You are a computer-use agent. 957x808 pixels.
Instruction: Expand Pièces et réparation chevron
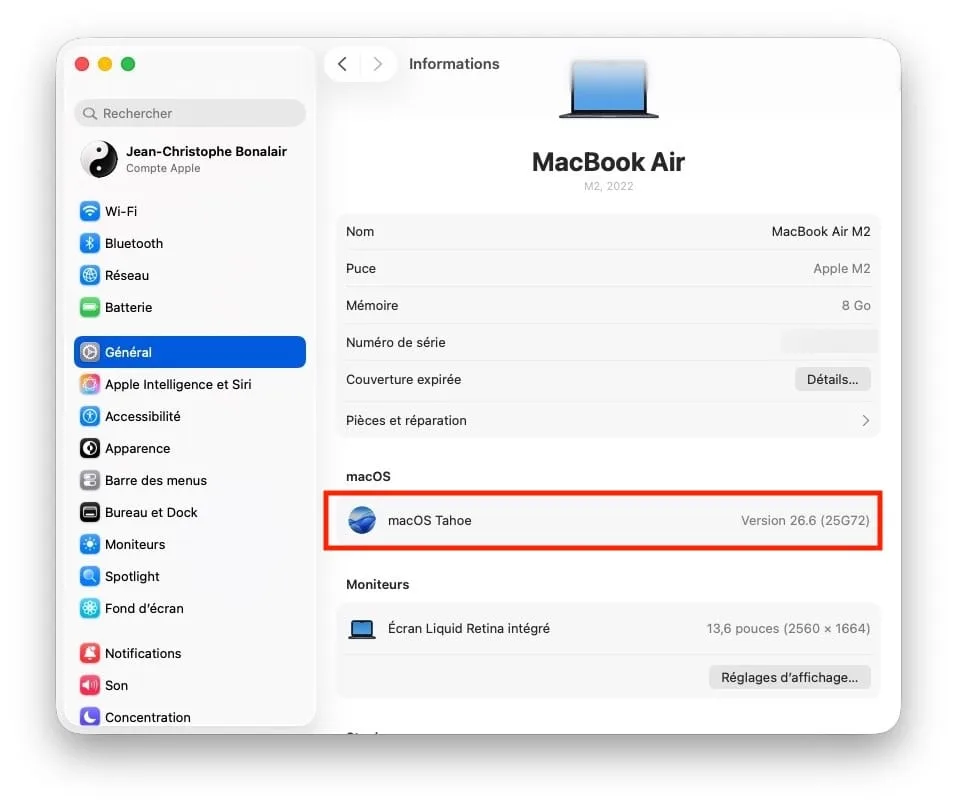[865, 420]
